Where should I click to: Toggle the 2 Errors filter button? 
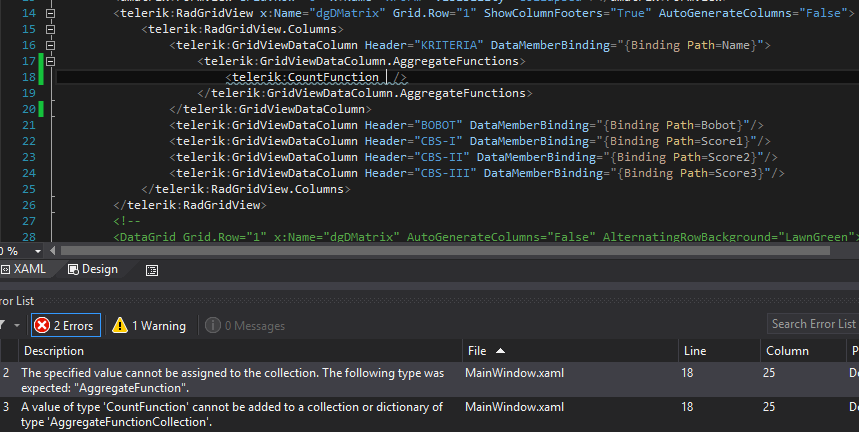point(65,325)
